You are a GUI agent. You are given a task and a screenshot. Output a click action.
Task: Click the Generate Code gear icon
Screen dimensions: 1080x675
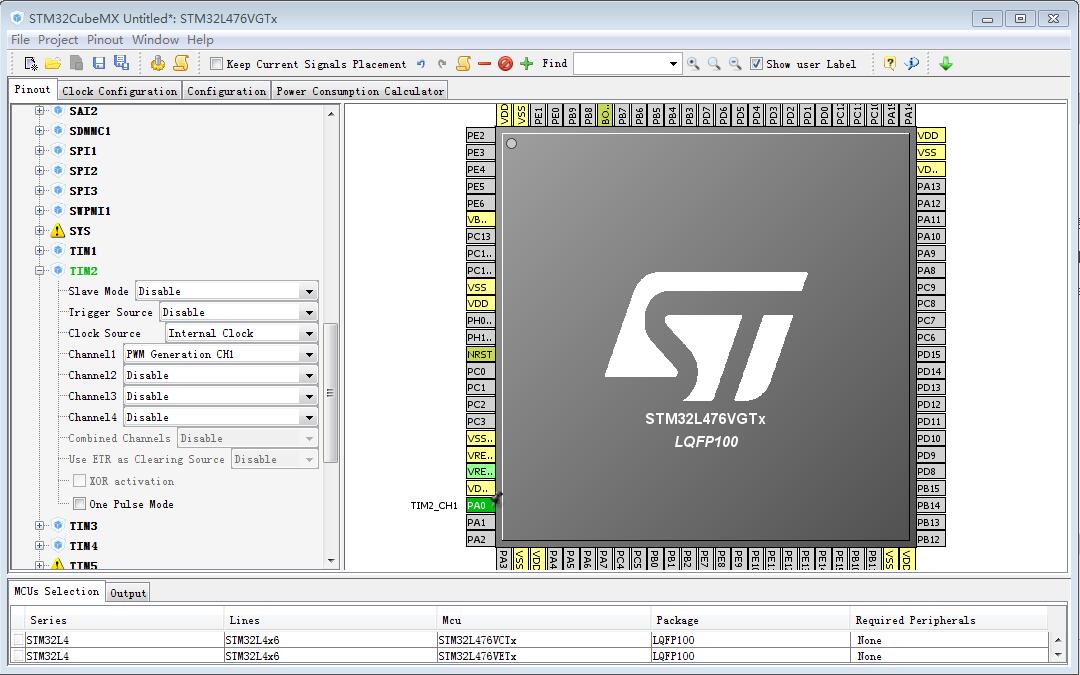pos(158,63)
